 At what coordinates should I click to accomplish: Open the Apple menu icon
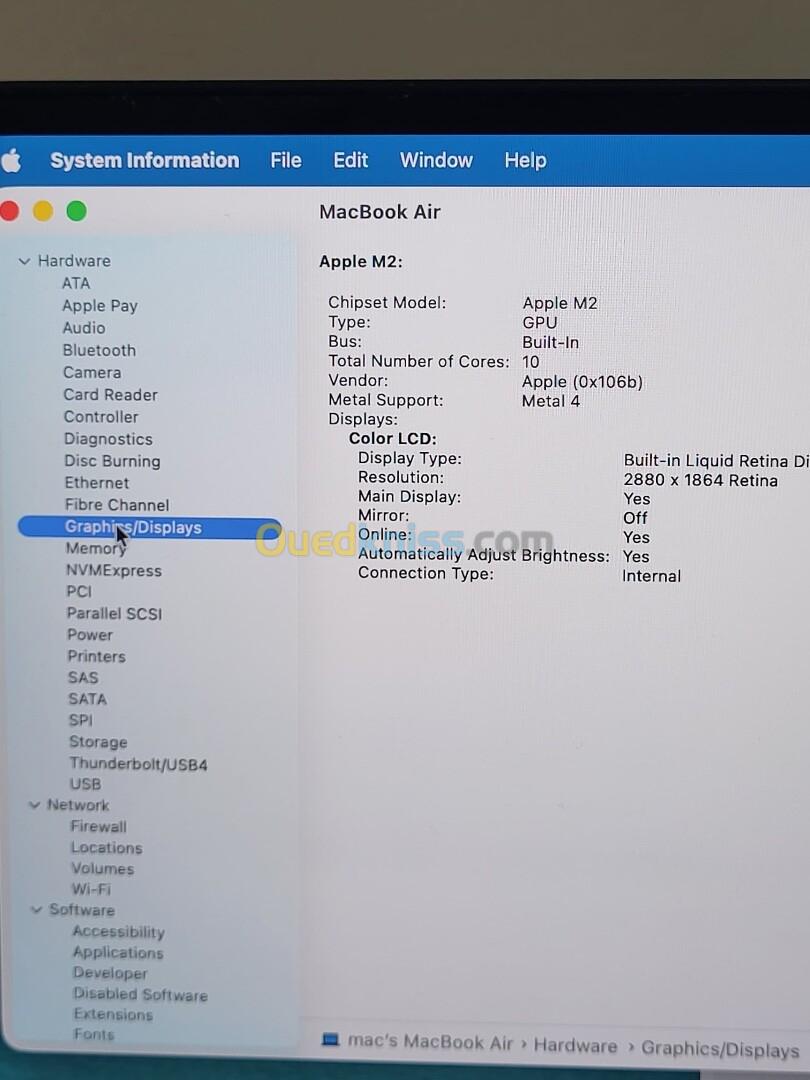10,160
